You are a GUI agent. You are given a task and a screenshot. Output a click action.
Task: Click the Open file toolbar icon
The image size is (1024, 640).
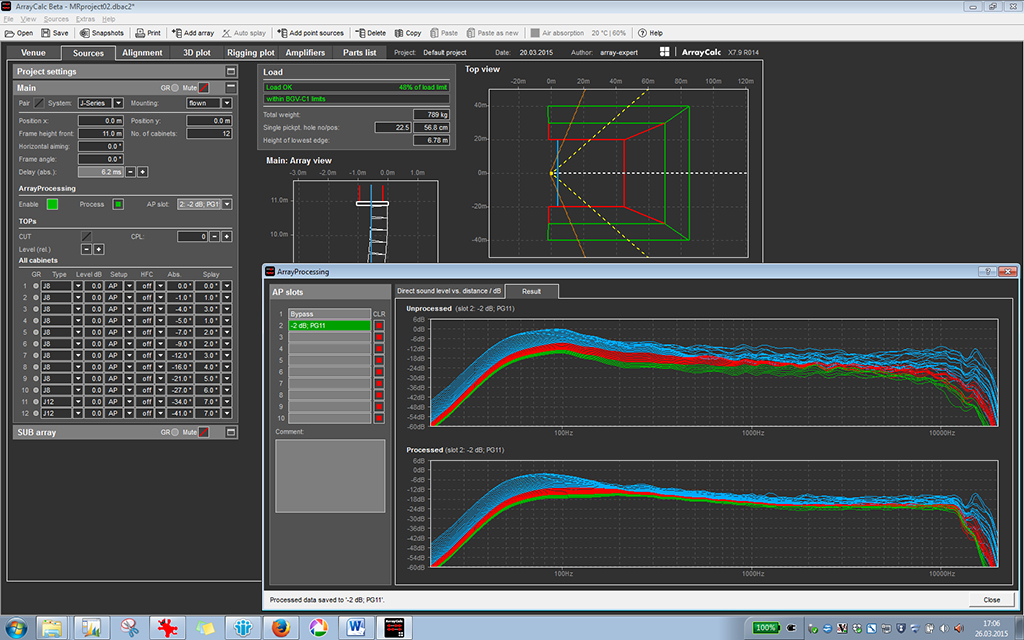(20, 33)
